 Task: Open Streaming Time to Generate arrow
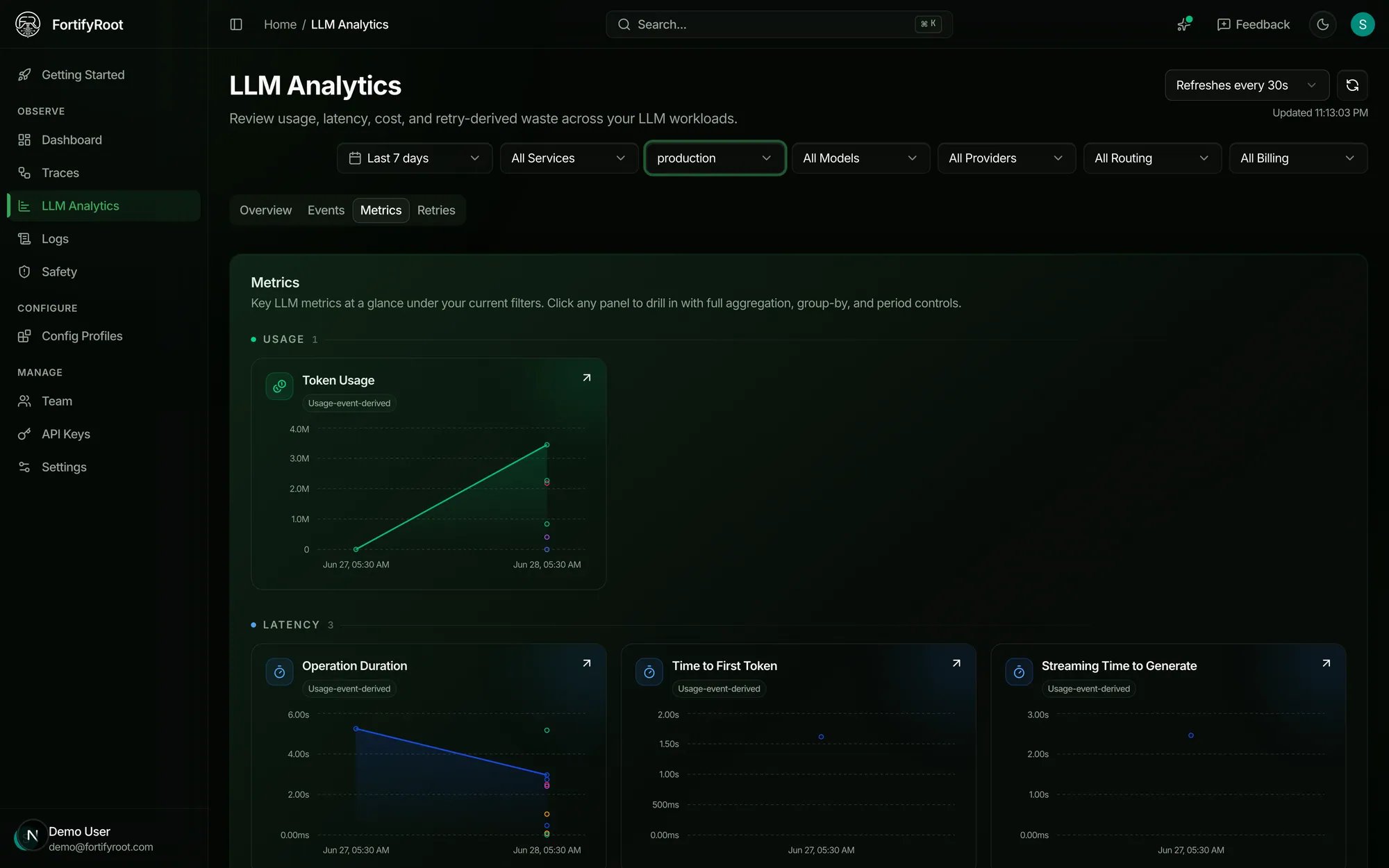[1326, 663]
